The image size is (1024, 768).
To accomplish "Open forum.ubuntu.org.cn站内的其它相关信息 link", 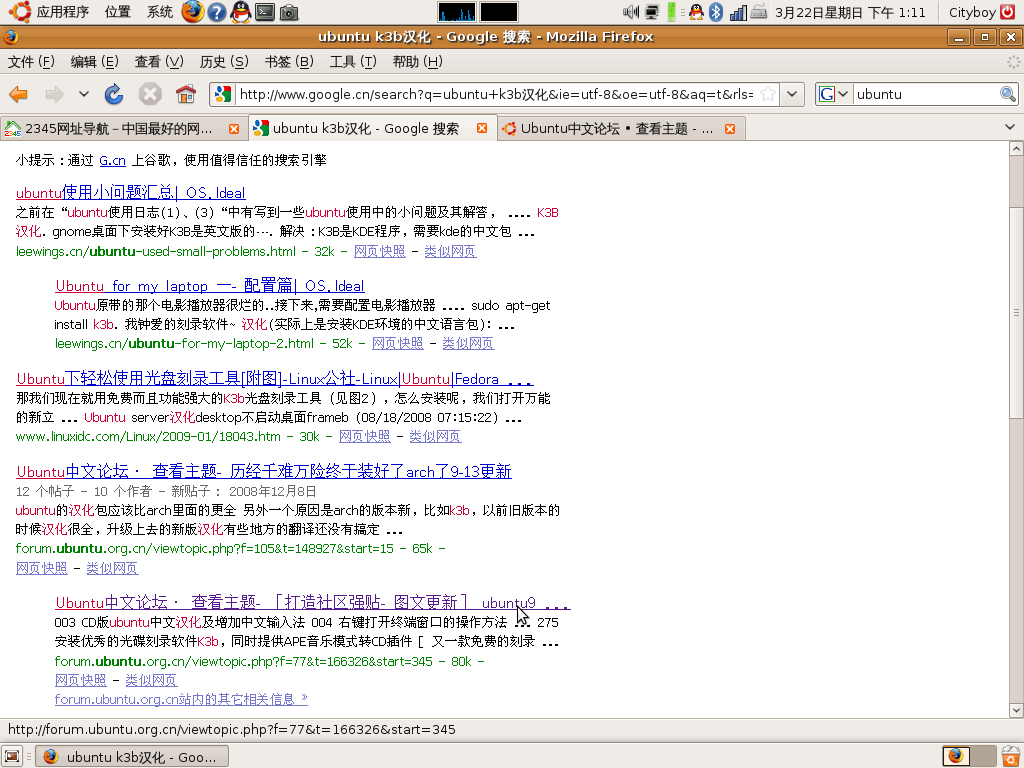I will pos(181,699).
